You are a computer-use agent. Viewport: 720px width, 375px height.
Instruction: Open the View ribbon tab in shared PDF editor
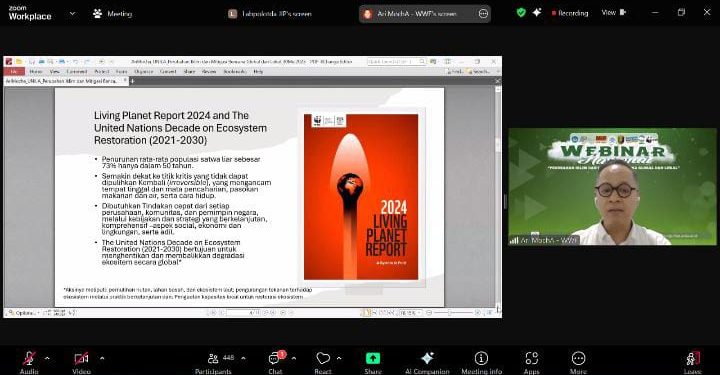click(55, 72)
